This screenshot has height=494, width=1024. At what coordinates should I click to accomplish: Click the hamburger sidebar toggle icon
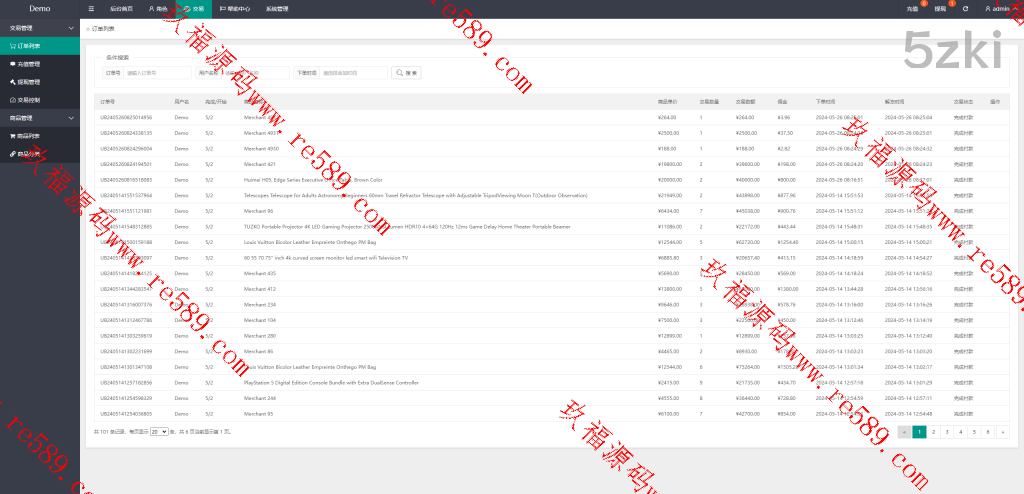(92, 8)
